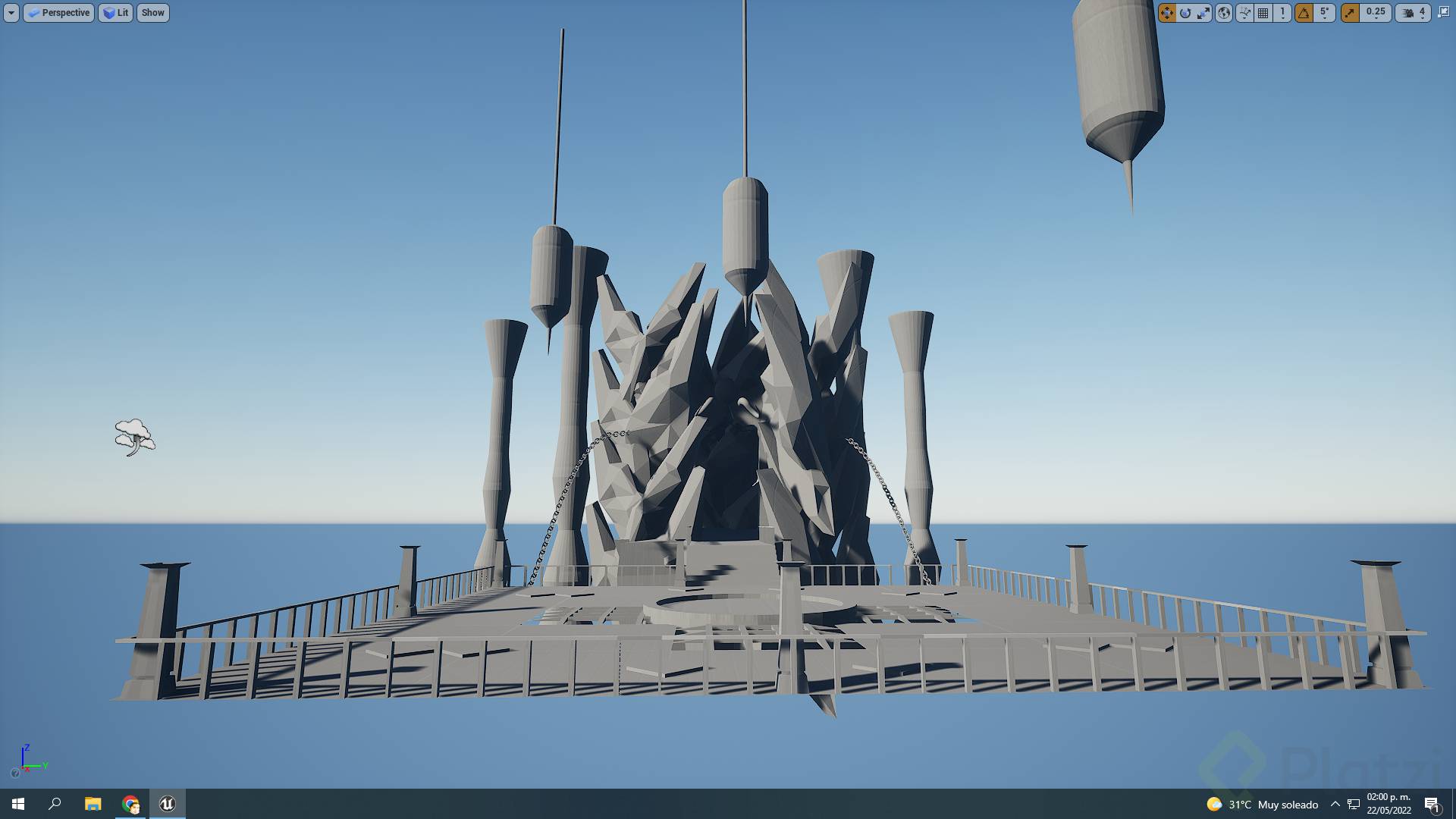Open Unreal Engine from the taskbar

(168, 804)
